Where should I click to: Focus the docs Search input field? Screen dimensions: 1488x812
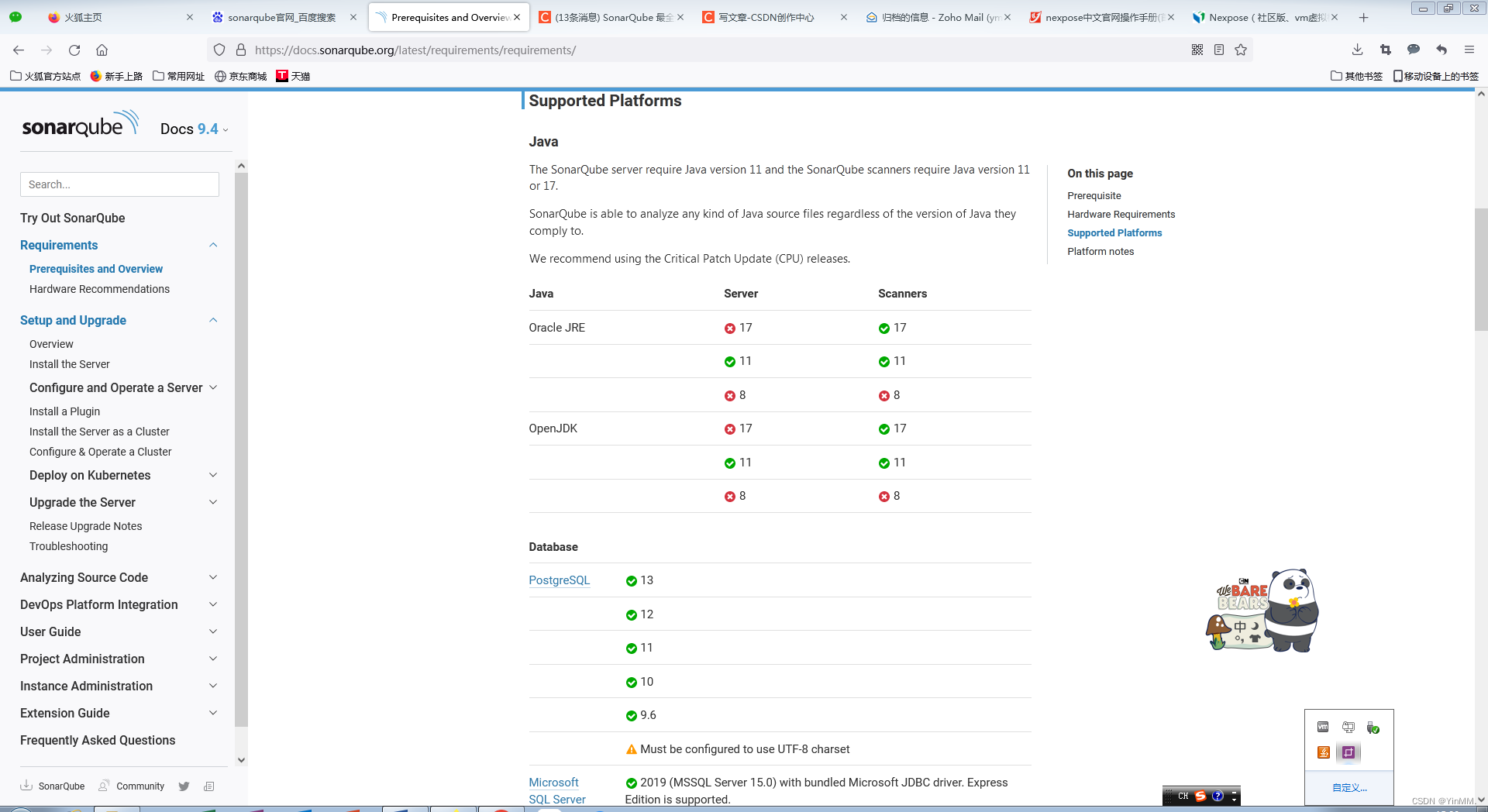119,184
